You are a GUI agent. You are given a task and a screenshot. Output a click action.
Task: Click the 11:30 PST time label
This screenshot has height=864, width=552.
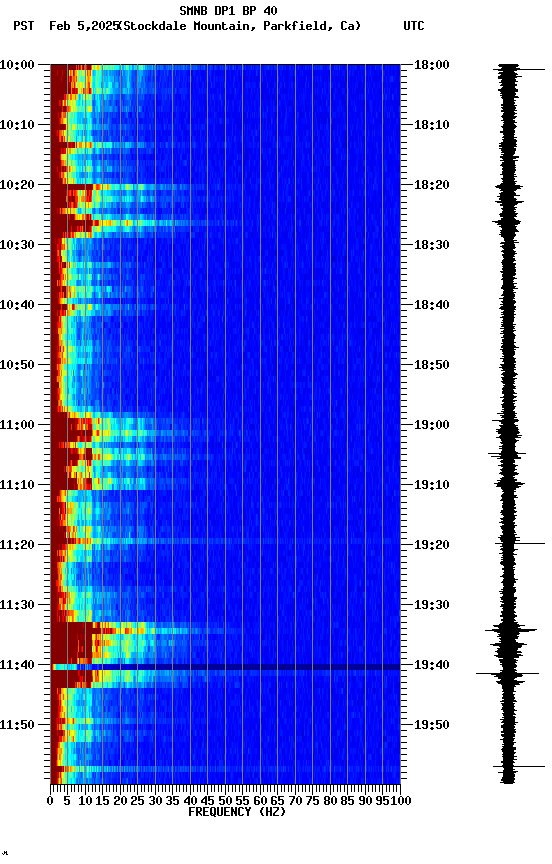point(17,605)
